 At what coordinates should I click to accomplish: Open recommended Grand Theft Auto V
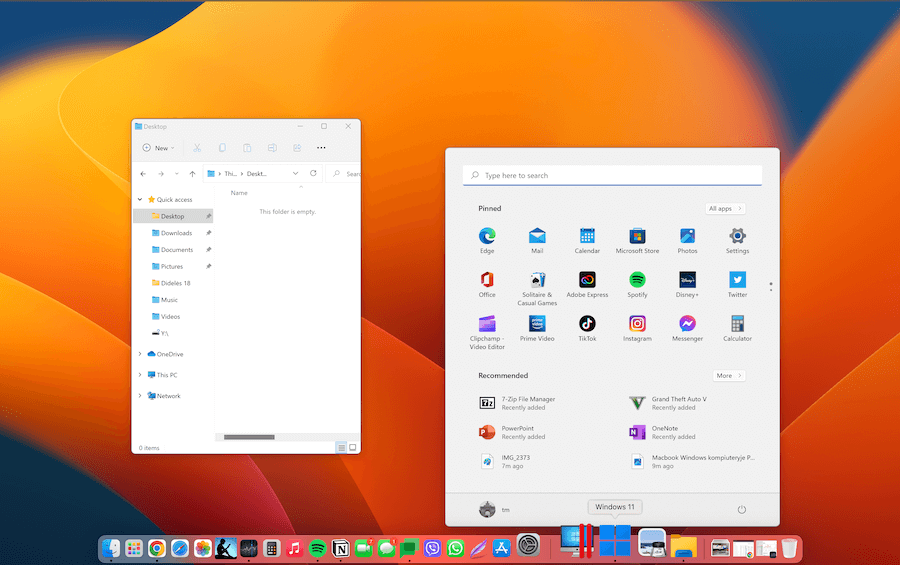click(x=668, y=403)
